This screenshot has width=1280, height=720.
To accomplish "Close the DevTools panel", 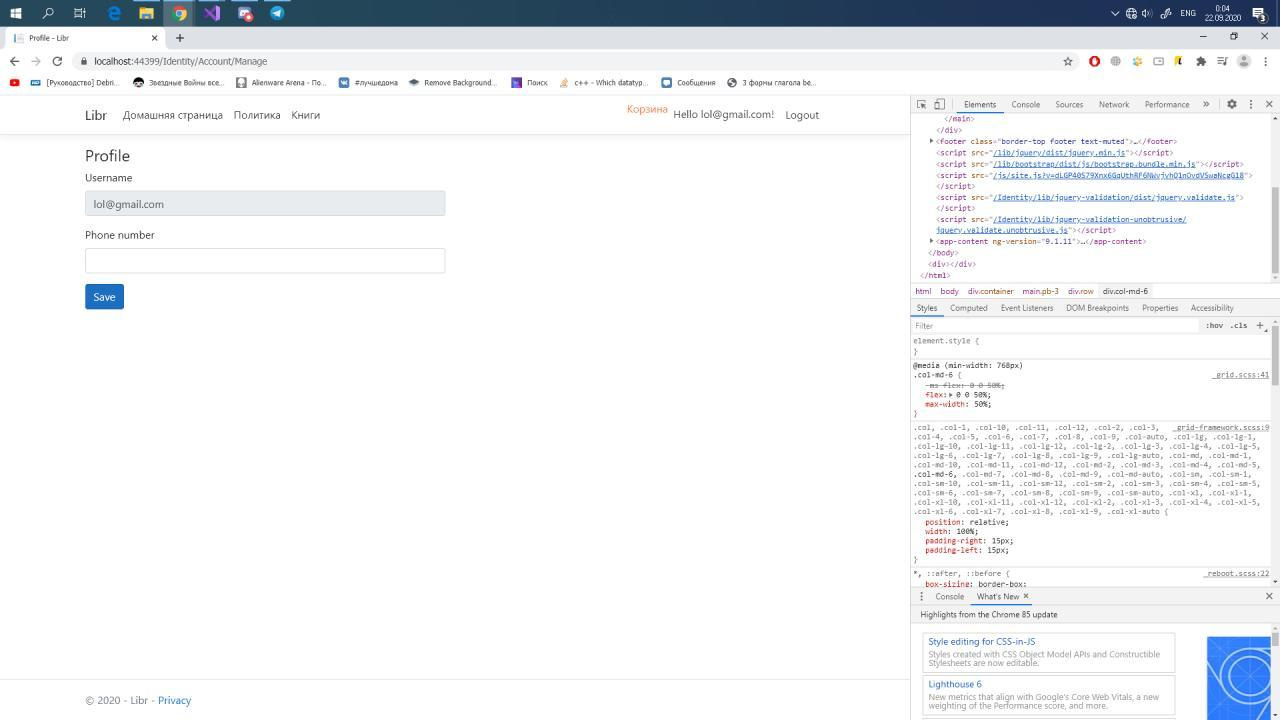I will (1269, 104).
